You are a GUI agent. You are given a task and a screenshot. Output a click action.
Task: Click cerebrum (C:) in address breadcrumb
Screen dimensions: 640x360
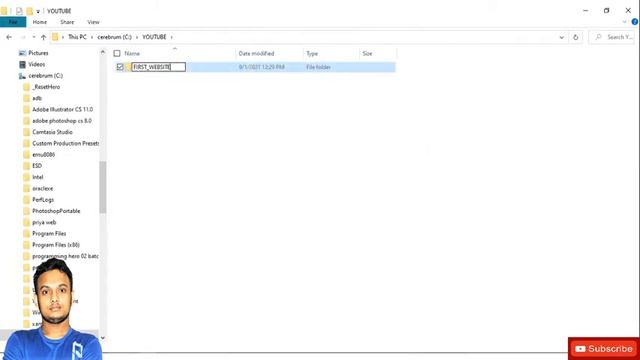click(114, 37)
